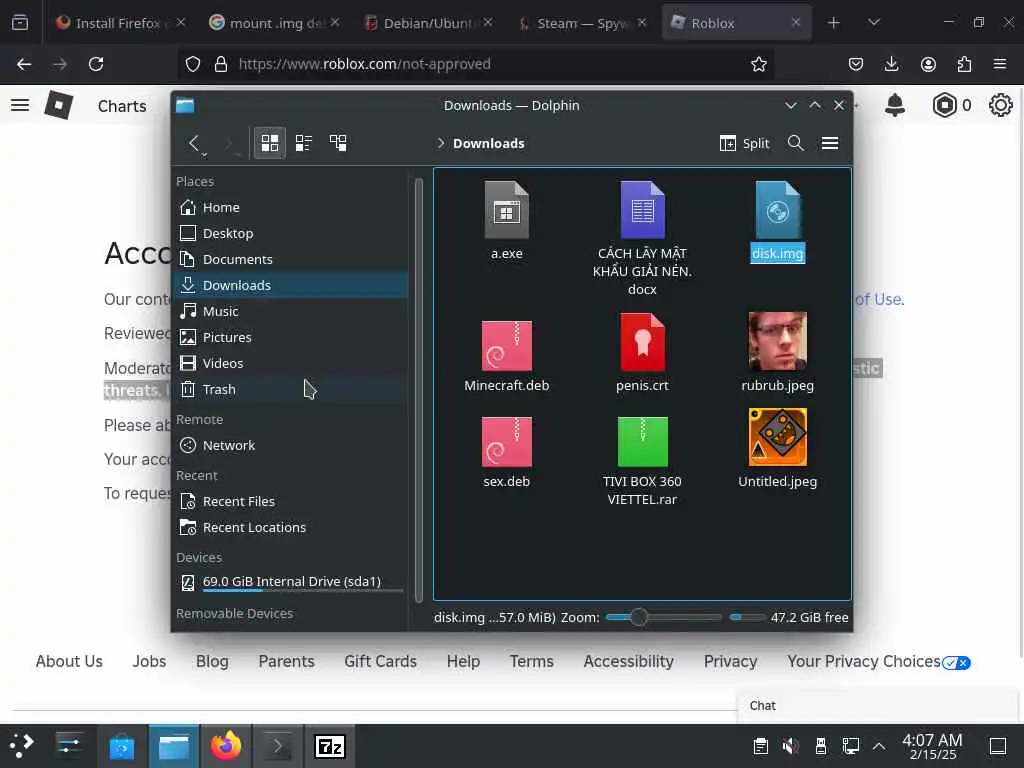1024x768 pixels.
Task: Select 69.0 GiB Internal Drive device
Action: coord(291,582)
